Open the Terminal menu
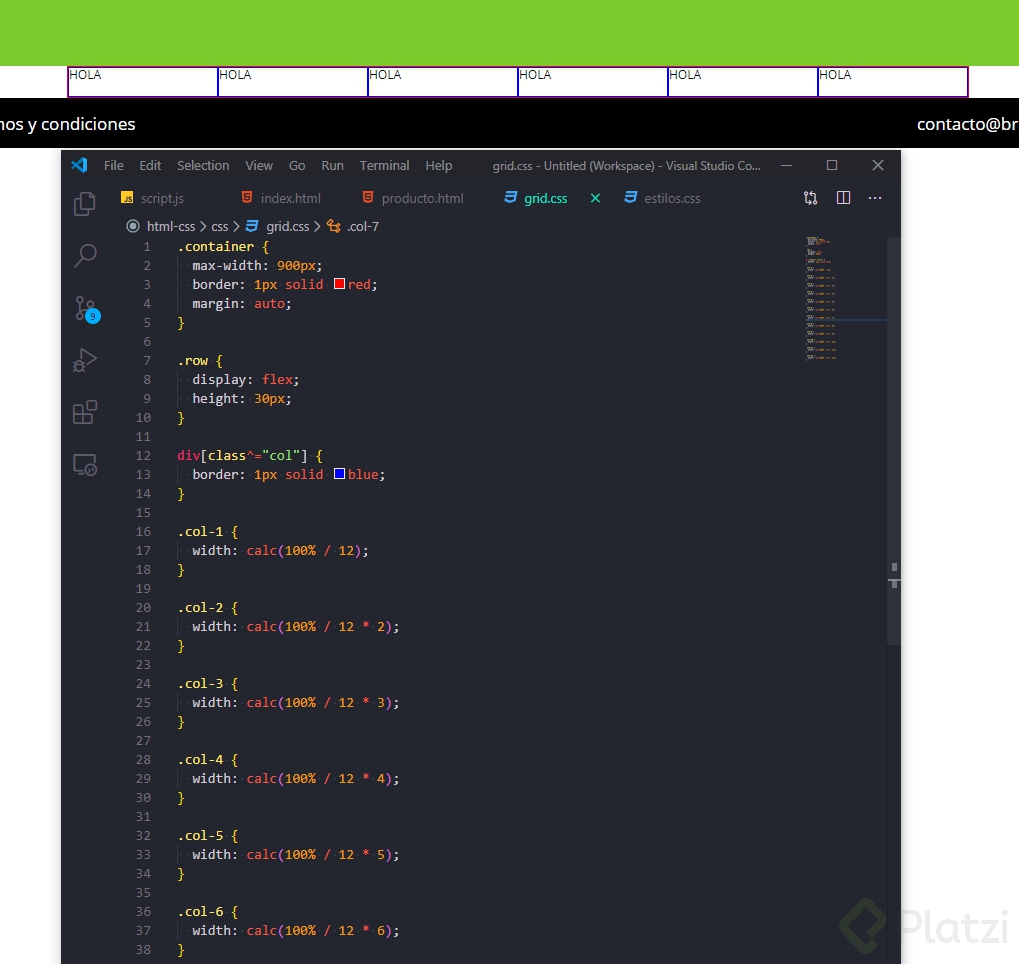 click(x=384, y=165)
